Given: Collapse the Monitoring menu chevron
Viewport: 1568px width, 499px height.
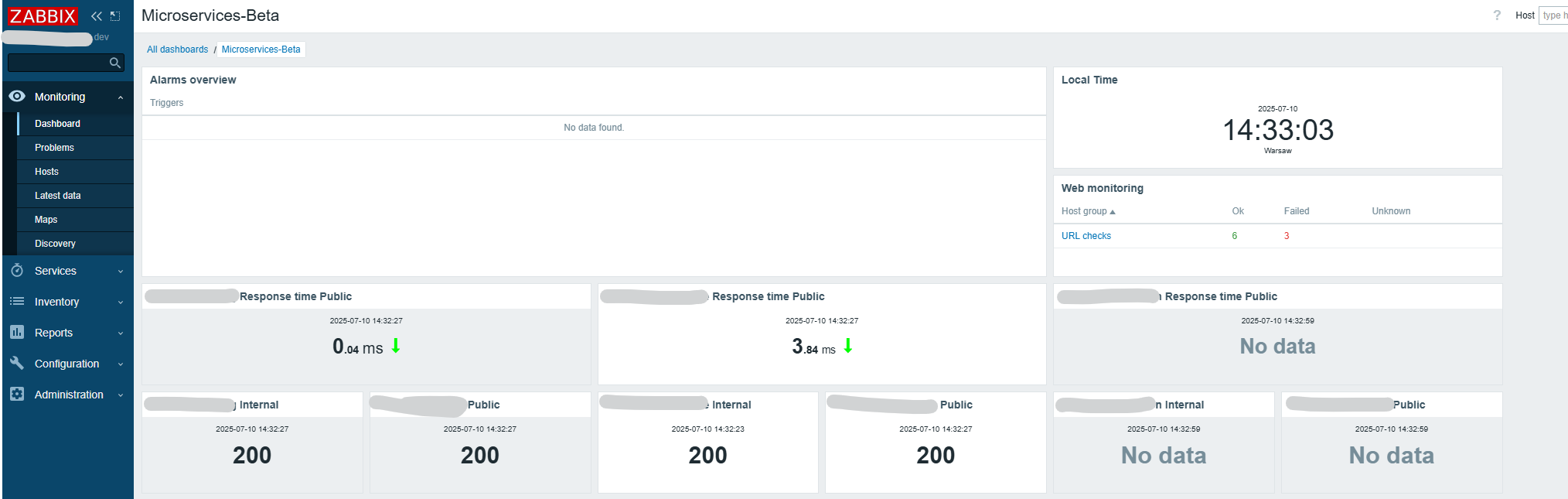Looking at the screenshot, I should pyautogui.click(x=121, y=97).
